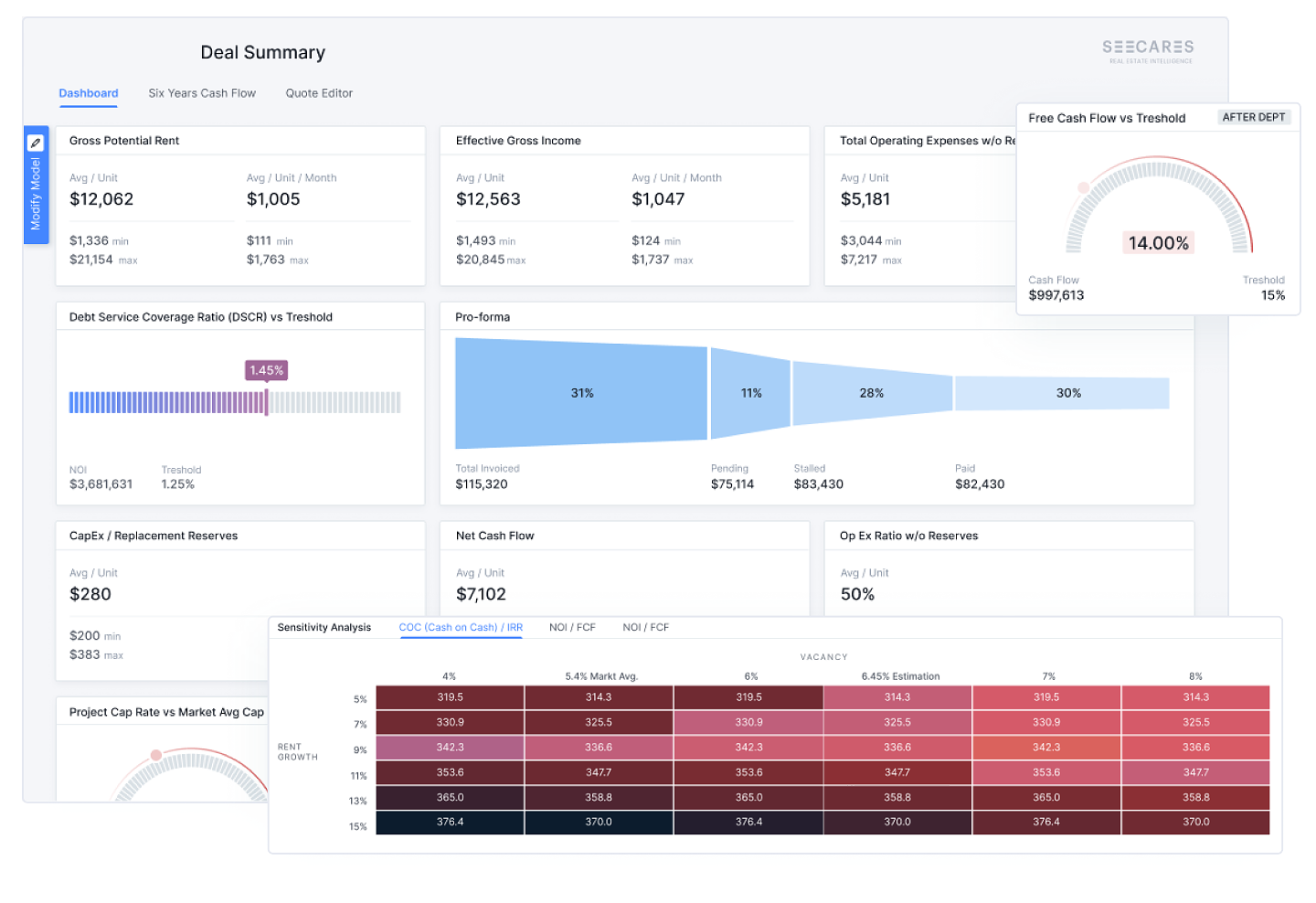Select the 5.4% Markt Avg. vacancy column header
This screenshot has width=1316, height=903.
pyautogui.click(x=601, y=676)
